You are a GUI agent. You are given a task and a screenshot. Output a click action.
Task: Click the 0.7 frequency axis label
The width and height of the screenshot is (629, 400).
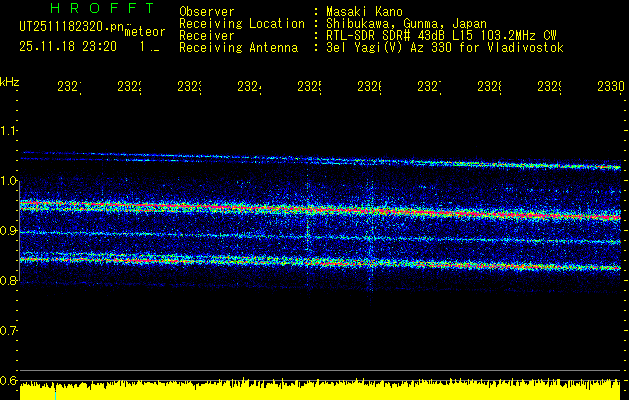[x=8, y=331]
